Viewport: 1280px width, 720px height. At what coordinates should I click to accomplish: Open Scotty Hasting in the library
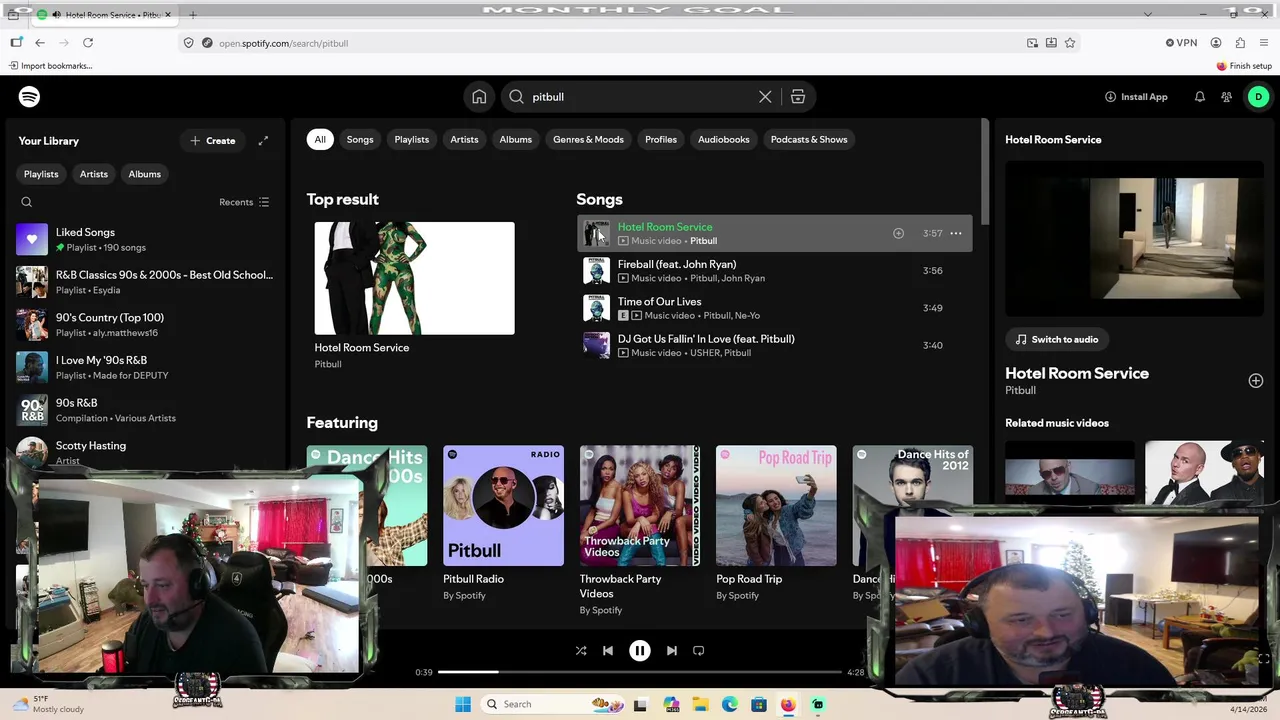[146, 452]
